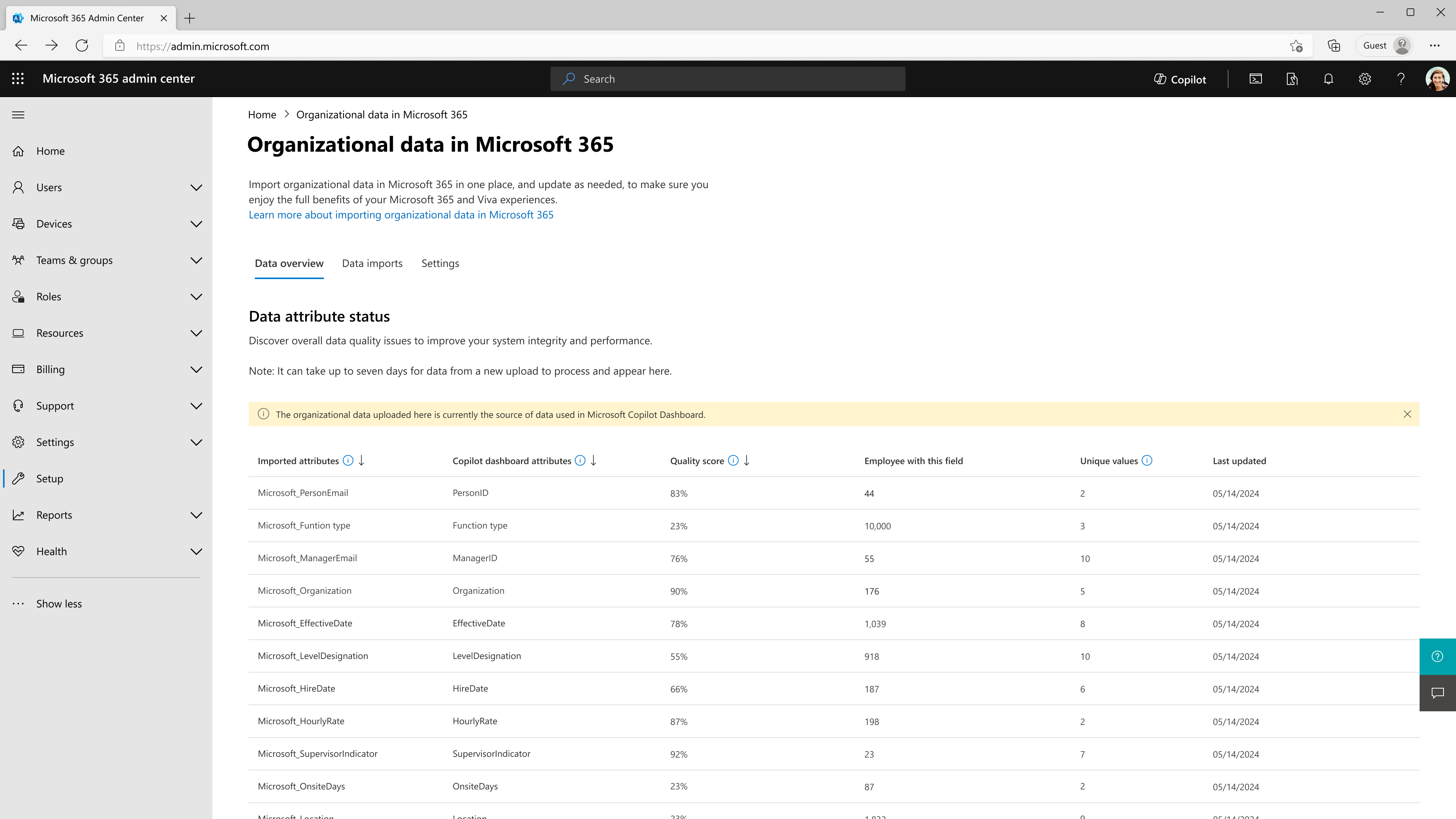Open help question mark icon in header
This screenshot has width=1456, height=819.
click(1401, 78)
